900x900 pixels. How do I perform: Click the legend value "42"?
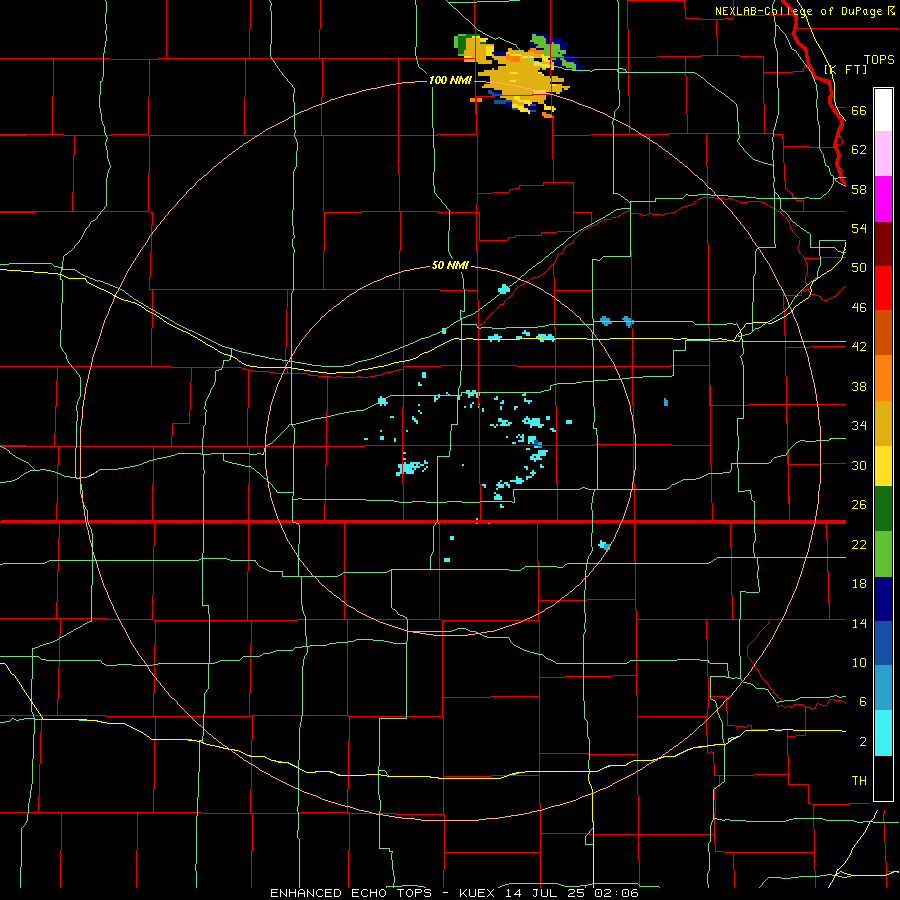[x=859, y=347]
